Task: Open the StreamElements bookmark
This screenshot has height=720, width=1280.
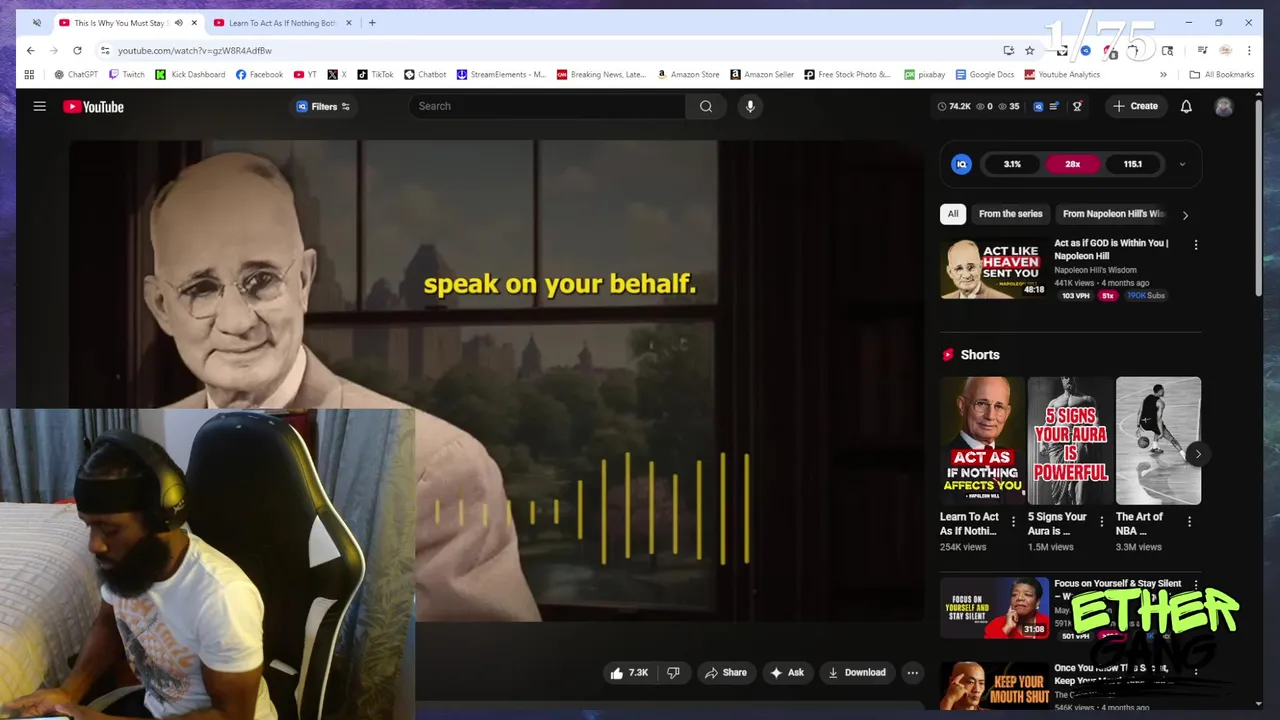Action: pyautogui.click(x=501, y=74)
